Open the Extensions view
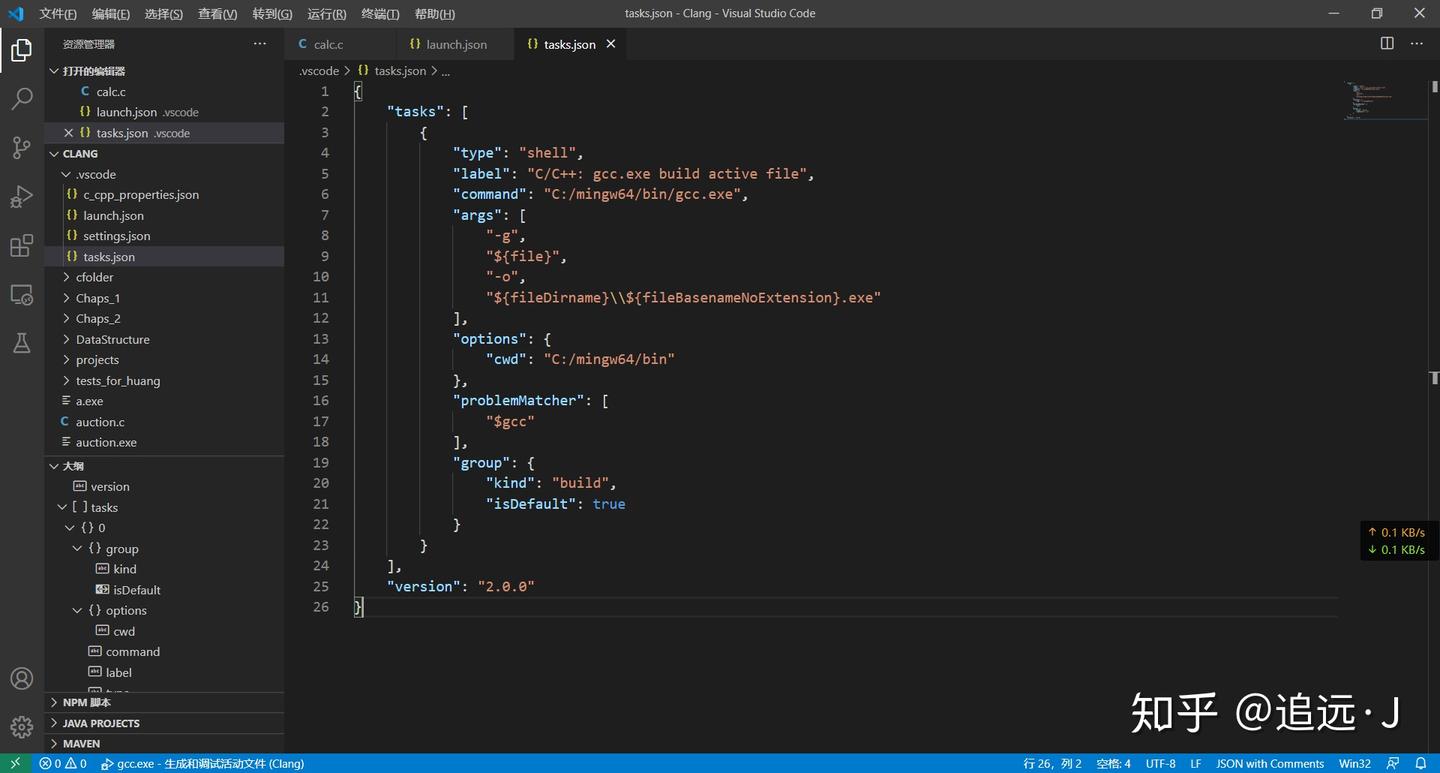This screenshot has width=1440, height=773. [21, 245]
